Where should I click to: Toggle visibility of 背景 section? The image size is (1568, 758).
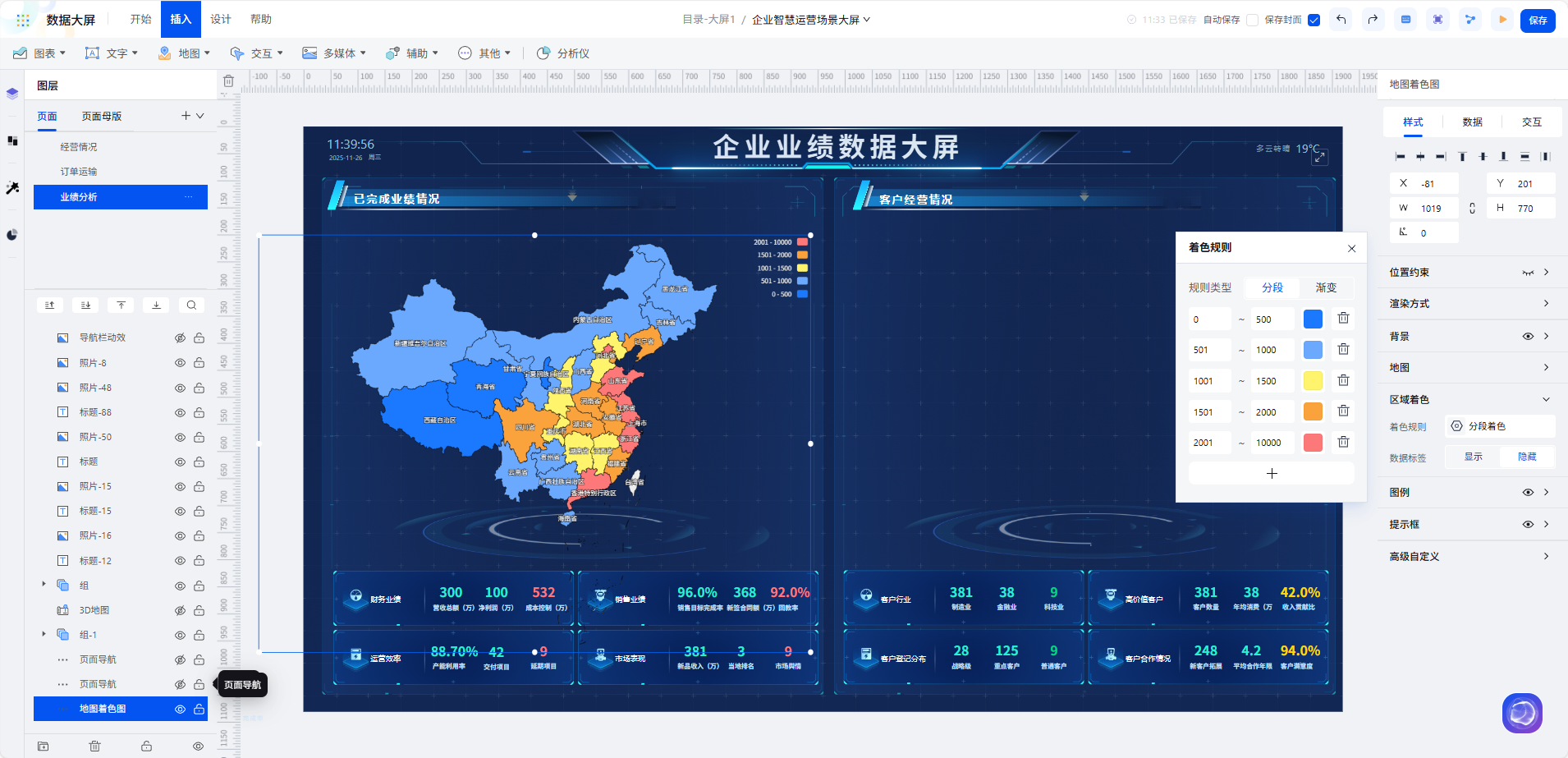pyautogui.click(x=1528, y=337)
